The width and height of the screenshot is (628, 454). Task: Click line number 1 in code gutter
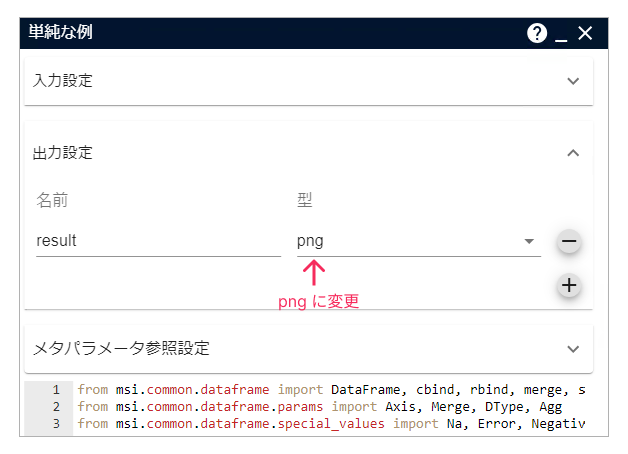pos(56,390)
